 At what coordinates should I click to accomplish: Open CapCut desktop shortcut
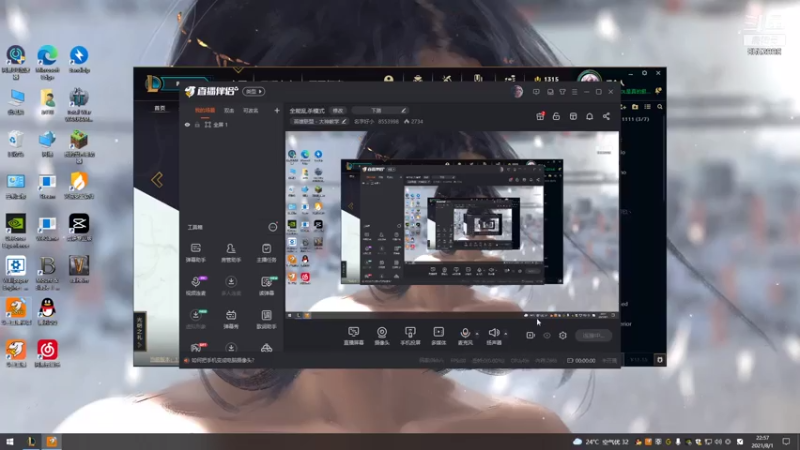coord(79,228)
